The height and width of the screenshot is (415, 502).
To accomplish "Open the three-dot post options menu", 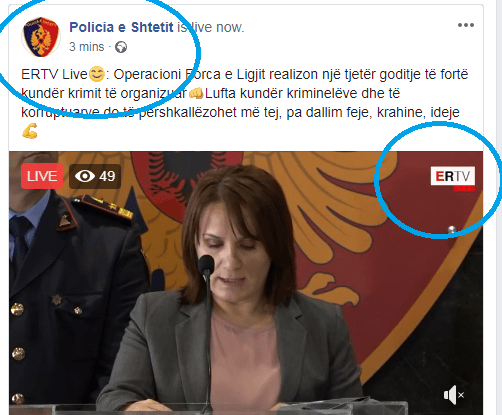I will click(466, 25).
